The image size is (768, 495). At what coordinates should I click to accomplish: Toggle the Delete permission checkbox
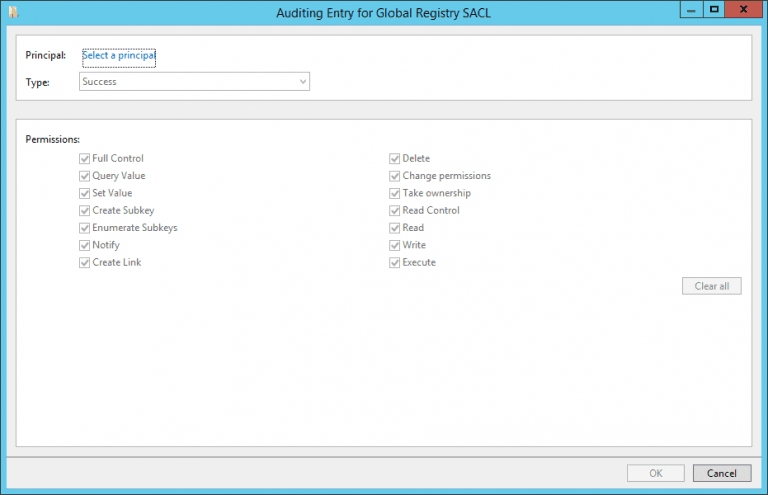(x=395, y=159)
